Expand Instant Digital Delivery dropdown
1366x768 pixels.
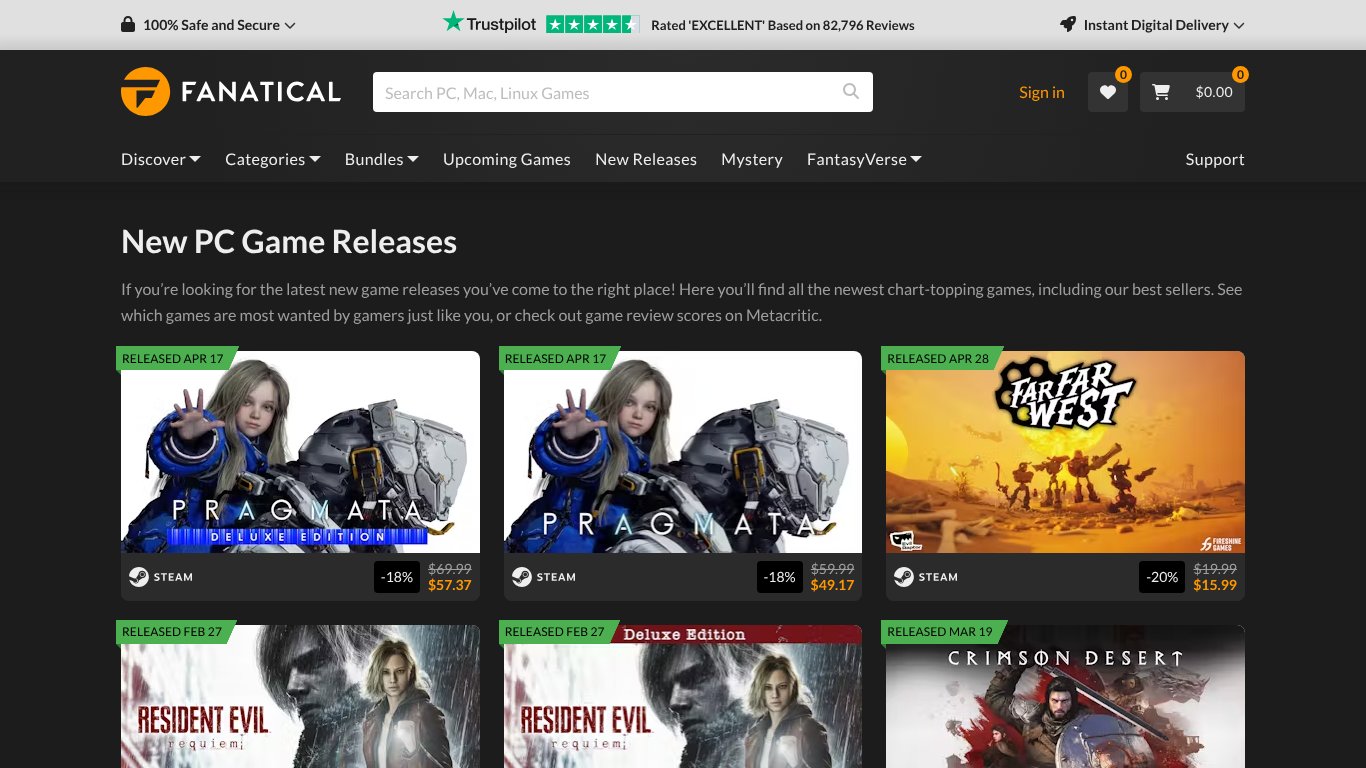(x=1152, y=25)
